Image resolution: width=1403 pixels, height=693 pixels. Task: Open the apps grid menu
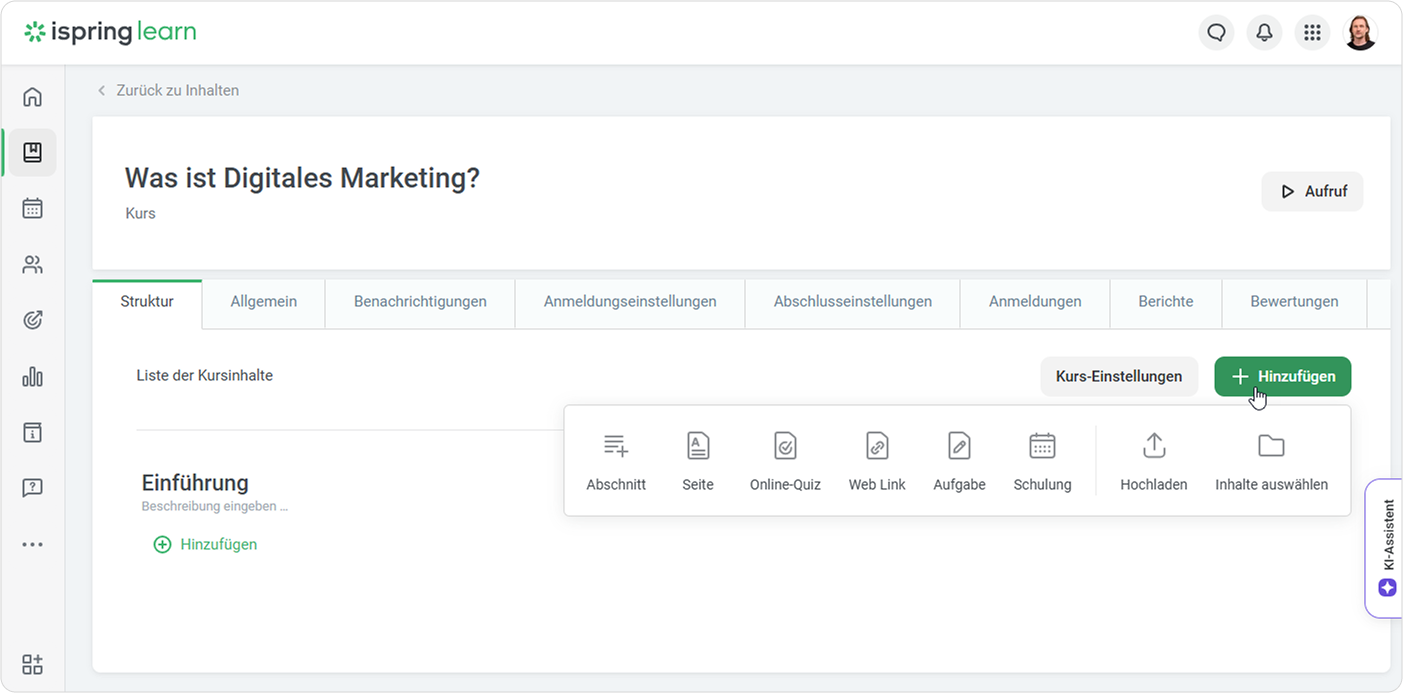tap(1312, 33)
